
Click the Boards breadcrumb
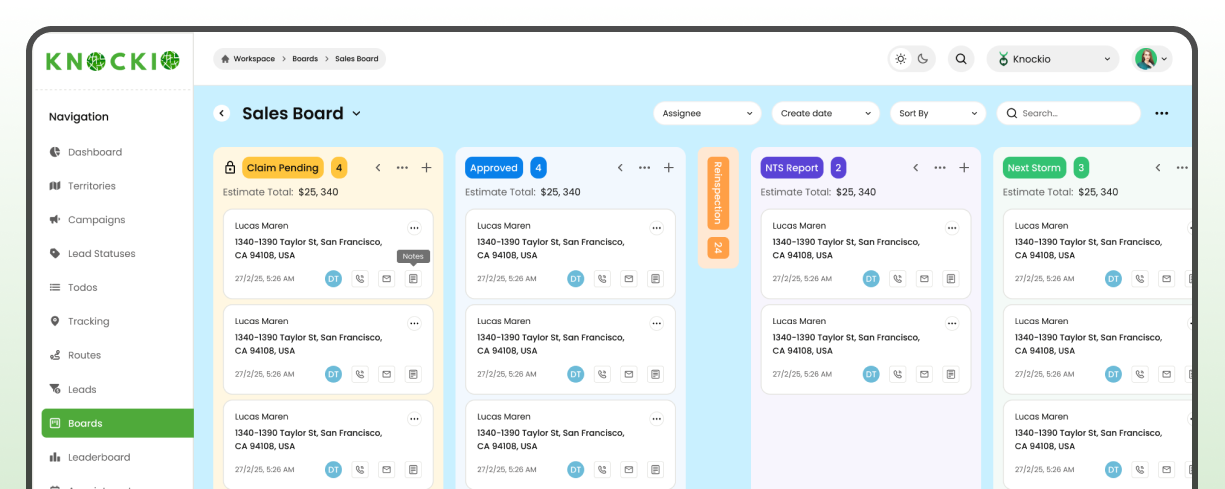point(305,59)
